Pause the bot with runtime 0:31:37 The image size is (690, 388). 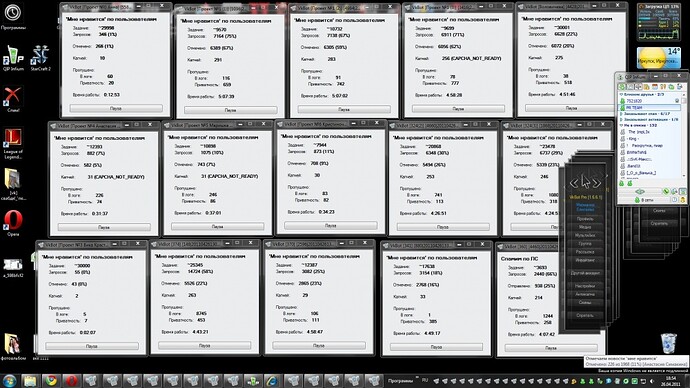click(x=104, y=227)
